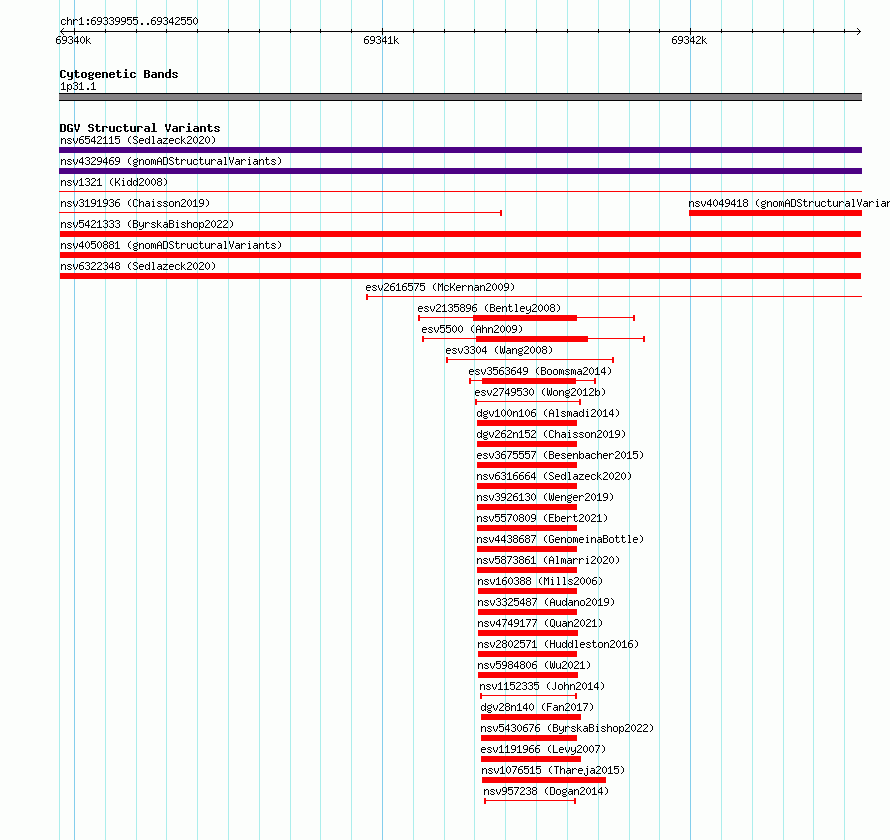Click the 1p31.1 band label
The image size is (890, 840).
78,86
